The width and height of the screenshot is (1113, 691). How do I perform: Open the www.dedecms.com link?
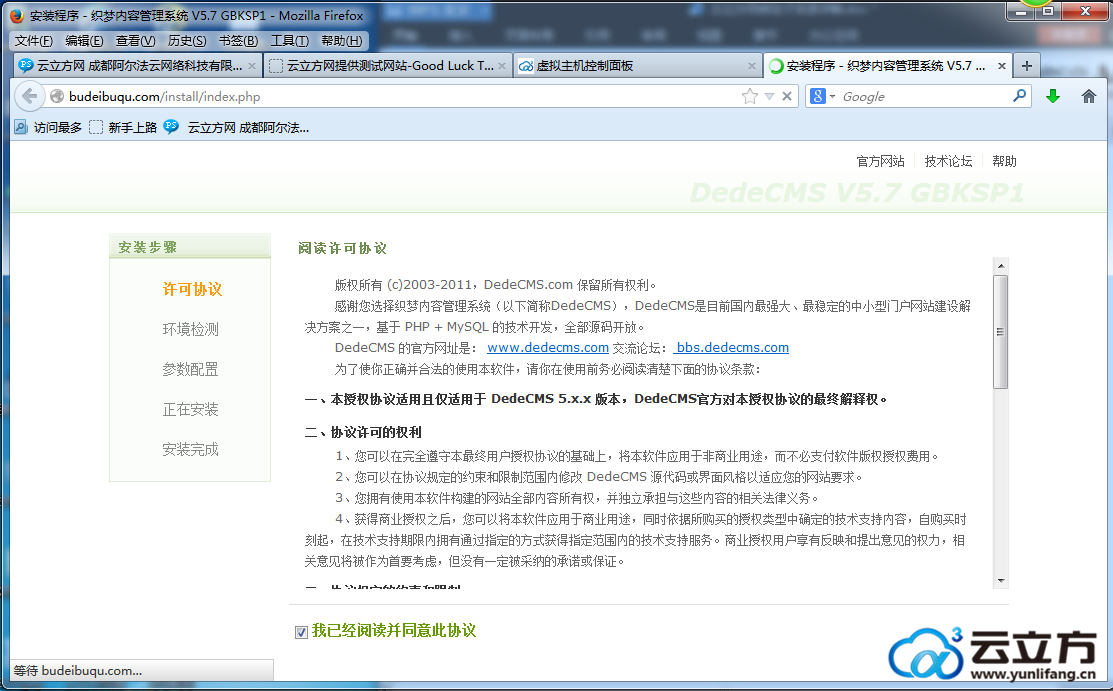[x=548, y=348]
